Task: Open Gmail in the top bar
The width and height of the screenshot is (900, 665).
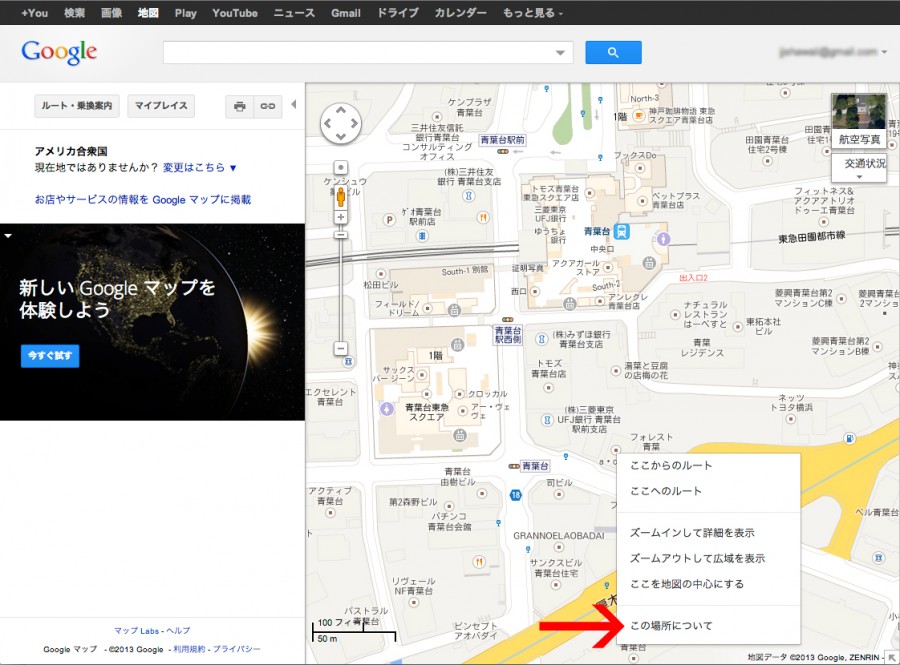Action: click(x=346, y=13)
